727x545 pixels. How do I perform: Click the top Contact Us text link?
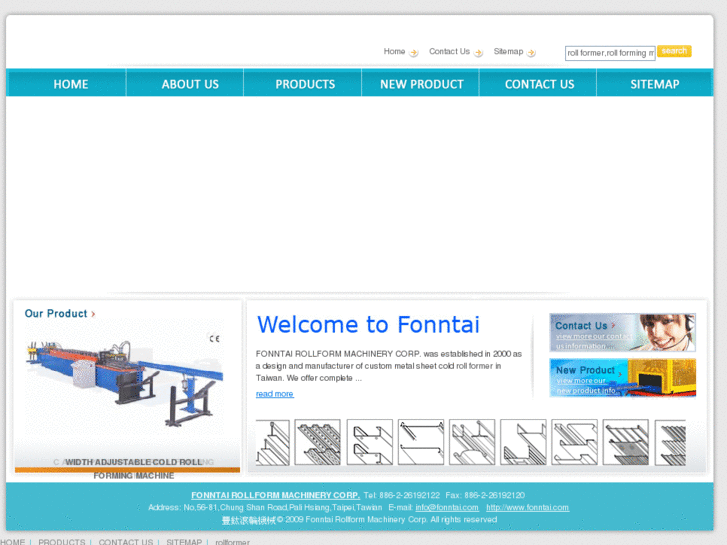(x=449, y=51)
